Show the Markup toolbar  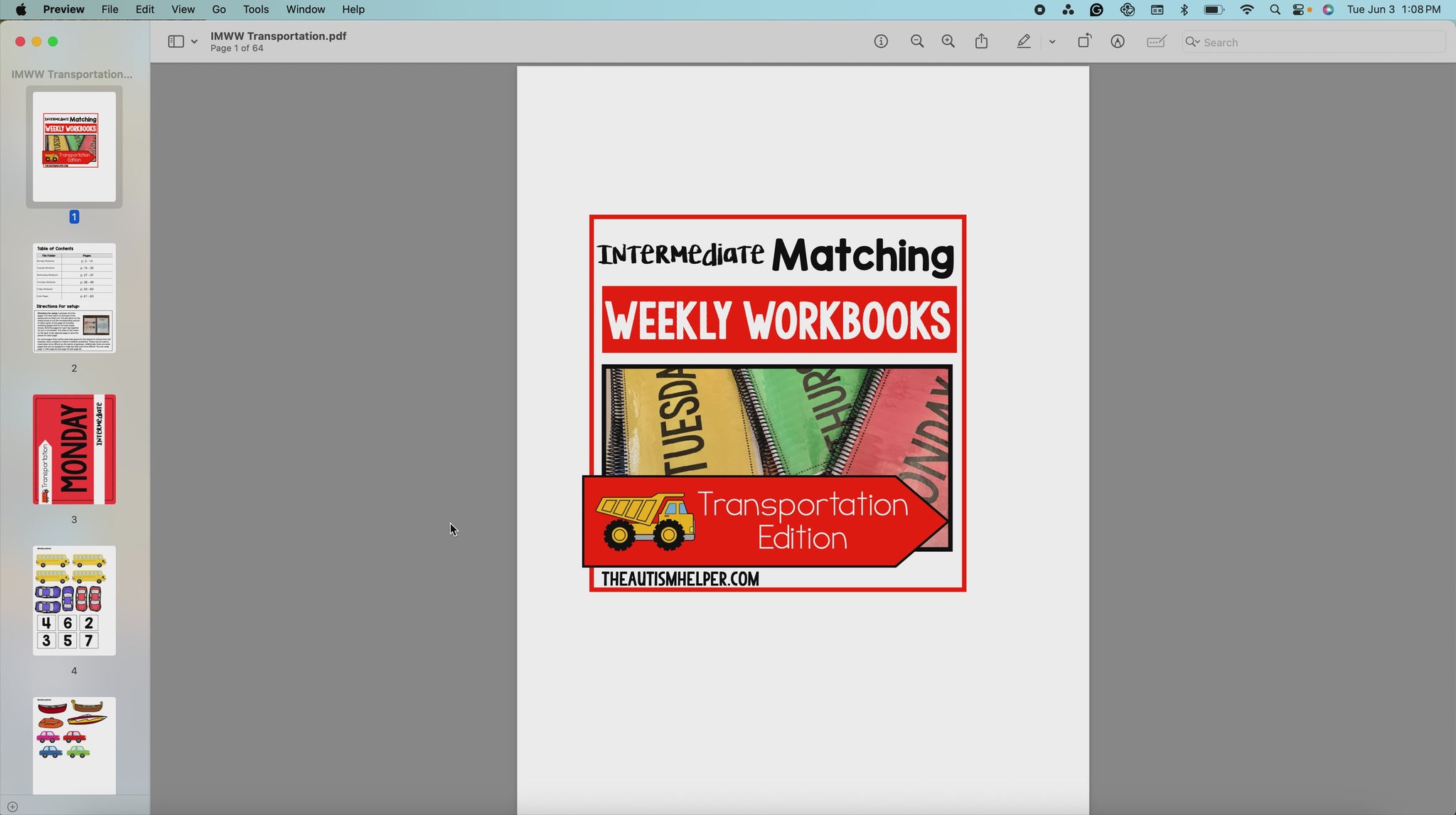pos(1118,42)
